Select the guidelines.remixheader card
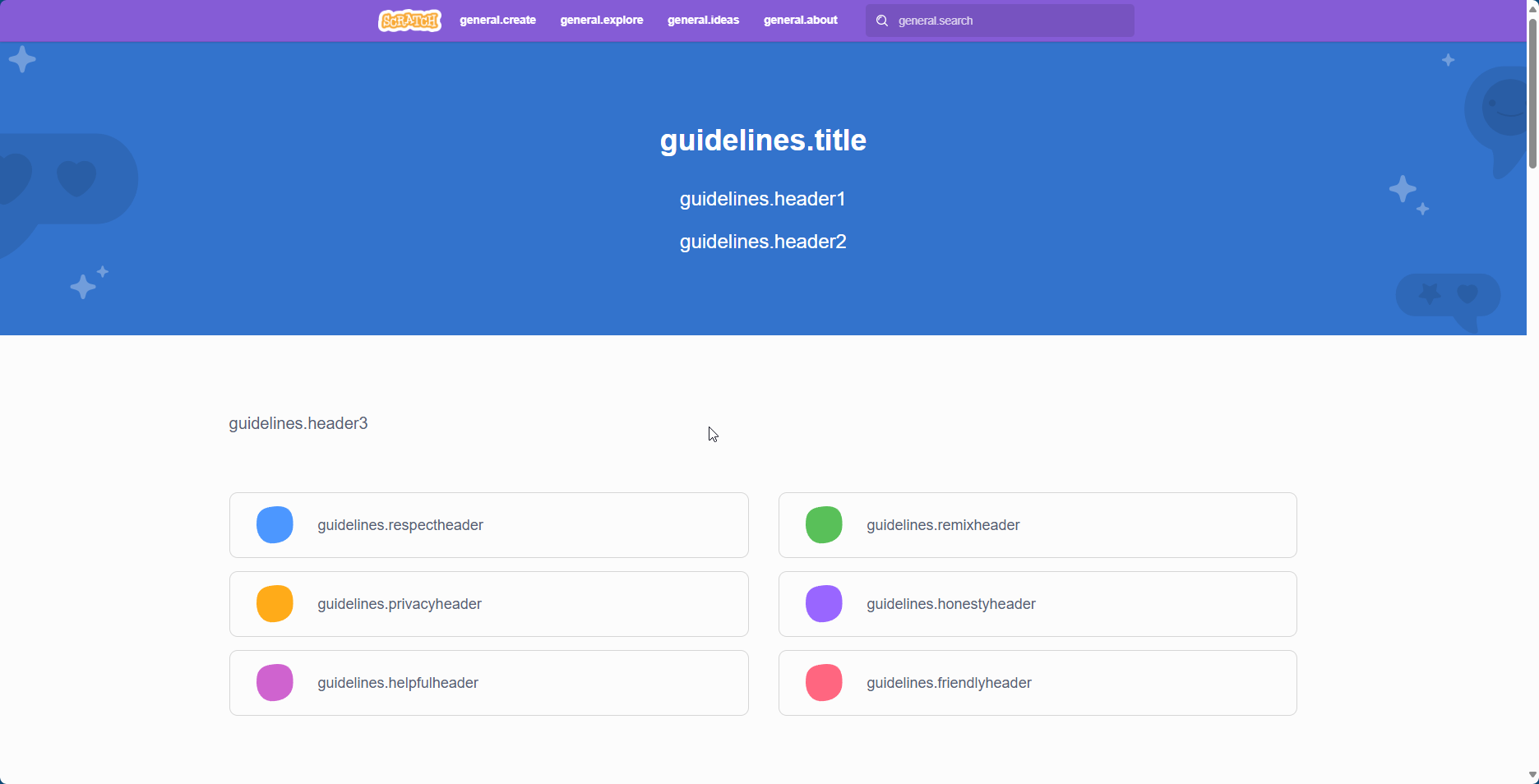Viewport: 1539px width, 784px height. pos(1038,525)
